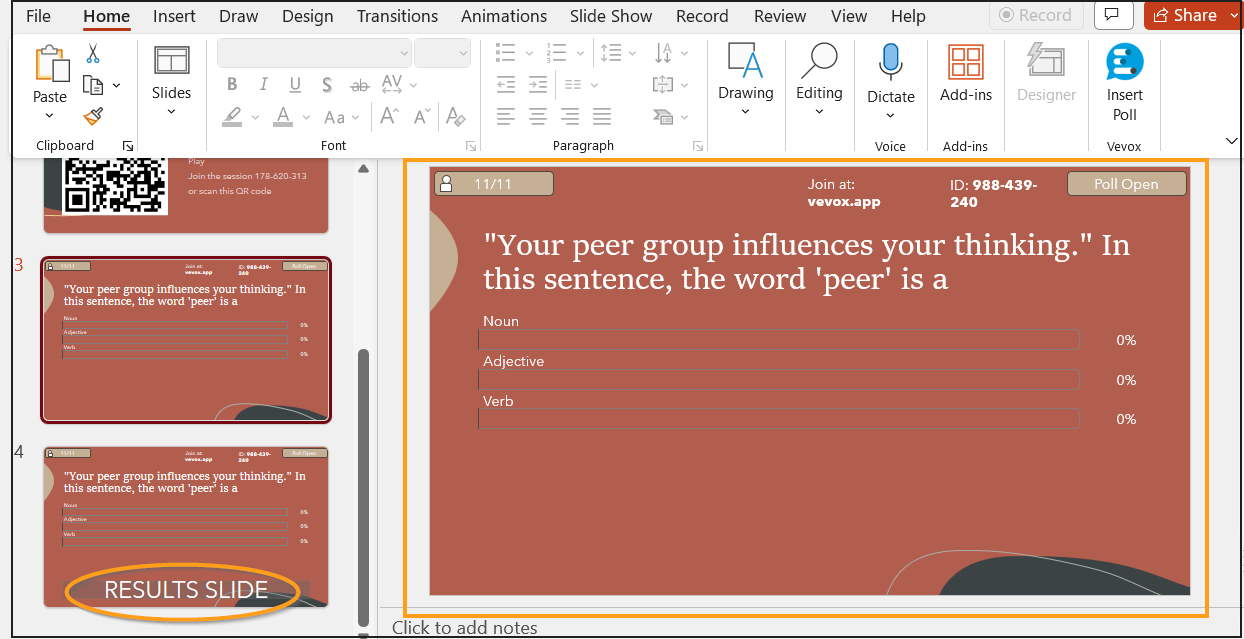Open the font name combo box
Image resolution: width=1244 pixels, height=639 pixels.
[314, 53]
